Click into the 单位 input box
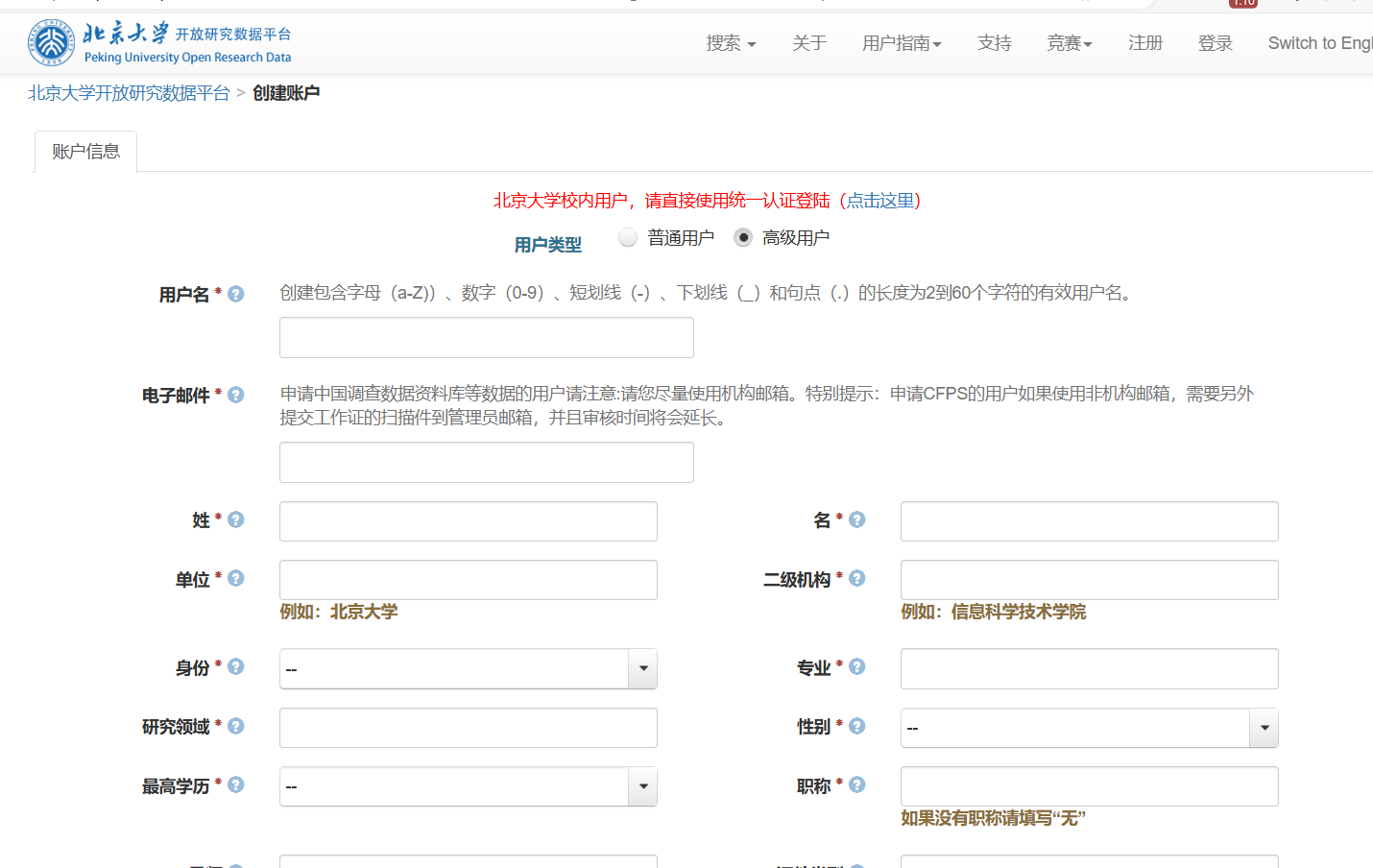Screen dimensions: 1373x868 point(468,580)
